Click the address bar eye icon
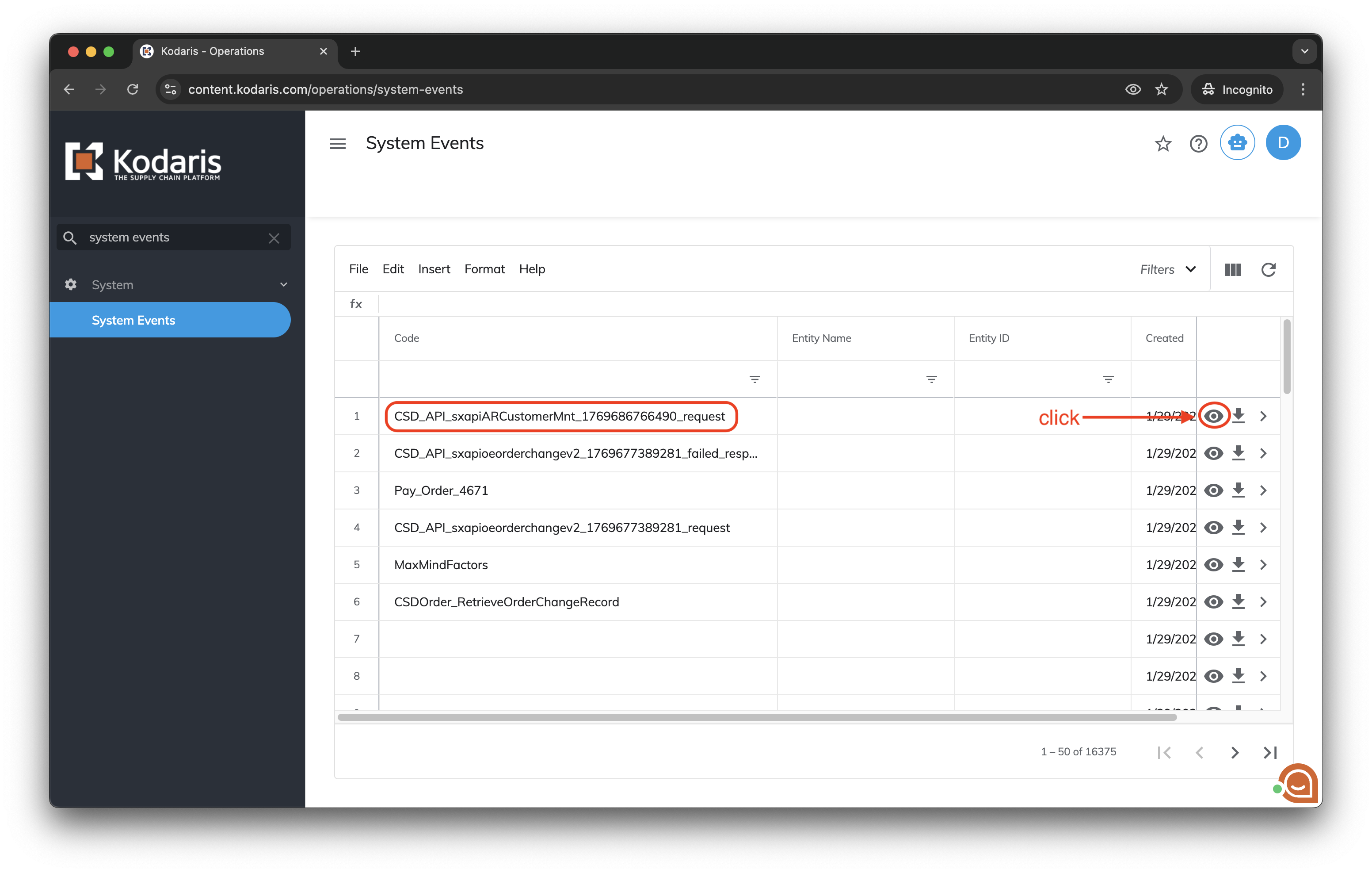This screenshot has width=1372, height=873. pyautogui.click(x=1133, y=89)
